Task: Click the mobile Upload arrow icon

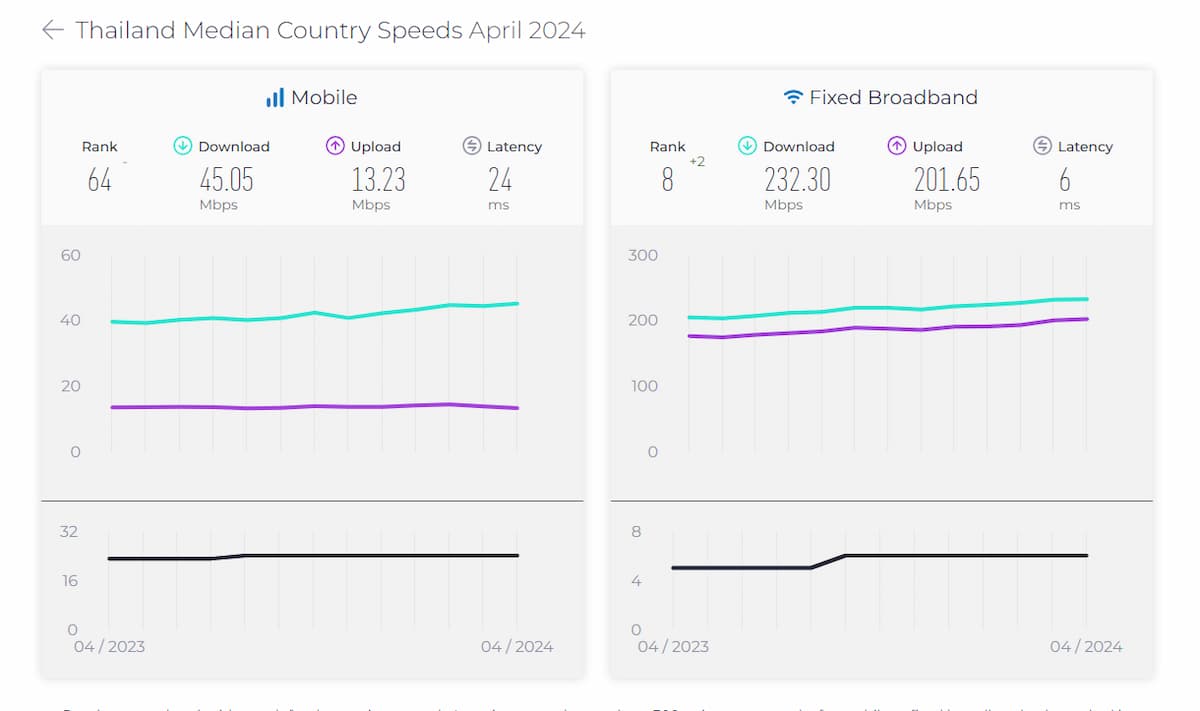Action: click(x=335, y=146)
